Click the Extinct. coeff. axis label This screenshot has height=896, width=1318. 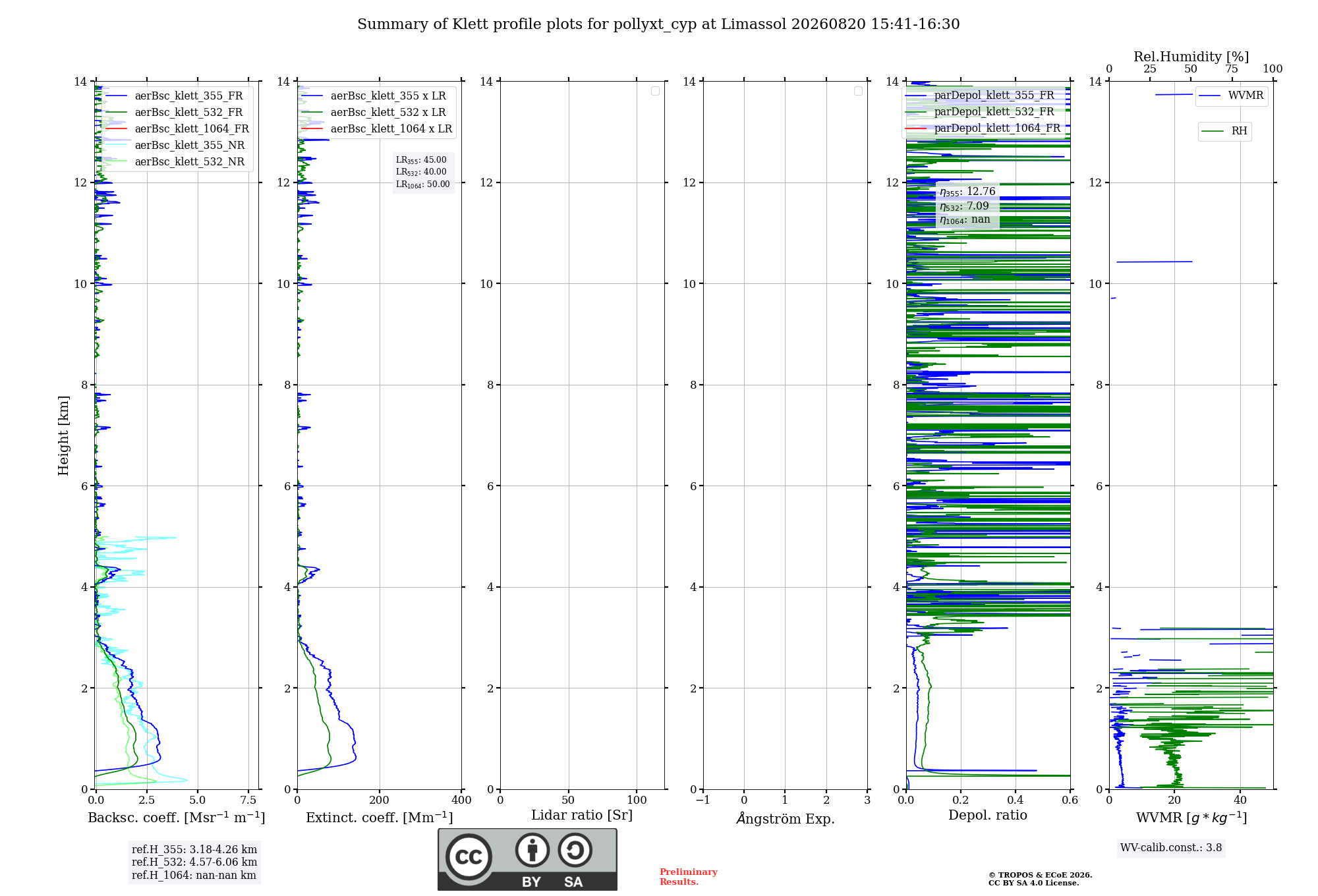click(380, 818)
